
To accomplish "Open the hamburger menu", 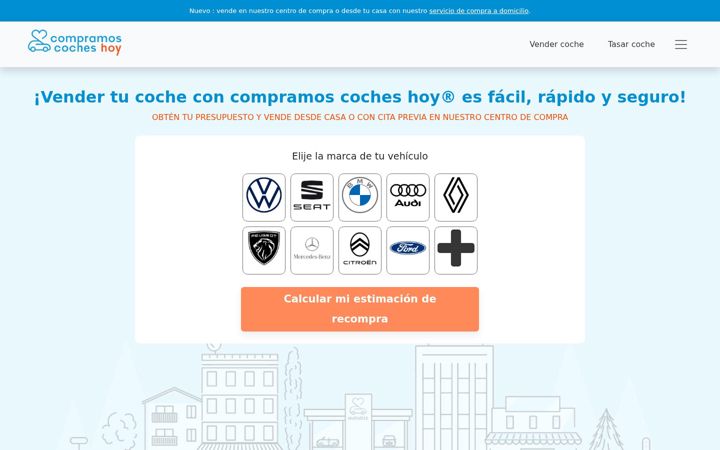I will pyautogui.click(x=681, y=45).
